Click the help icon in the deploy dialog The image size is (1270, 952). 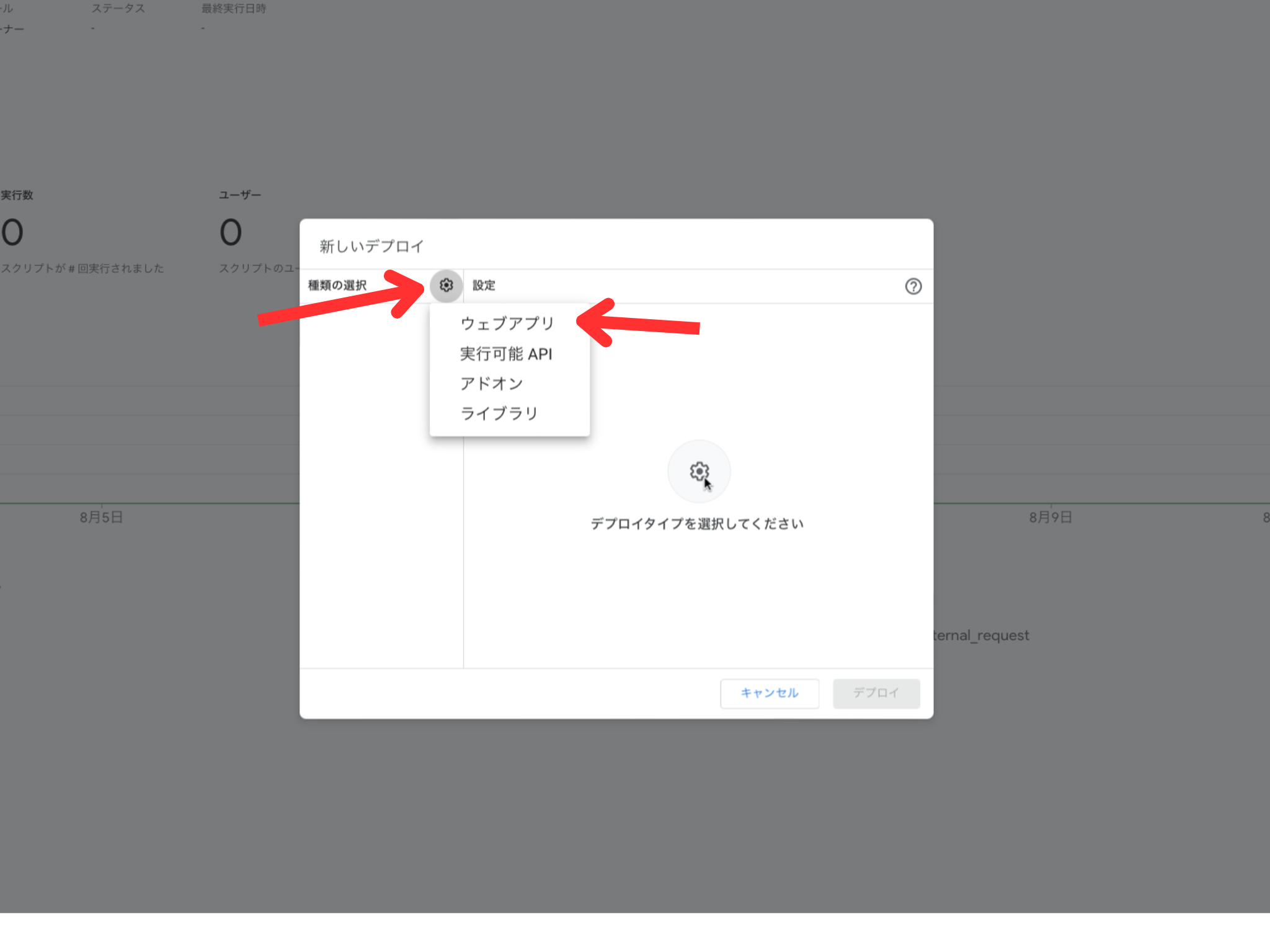912,286
